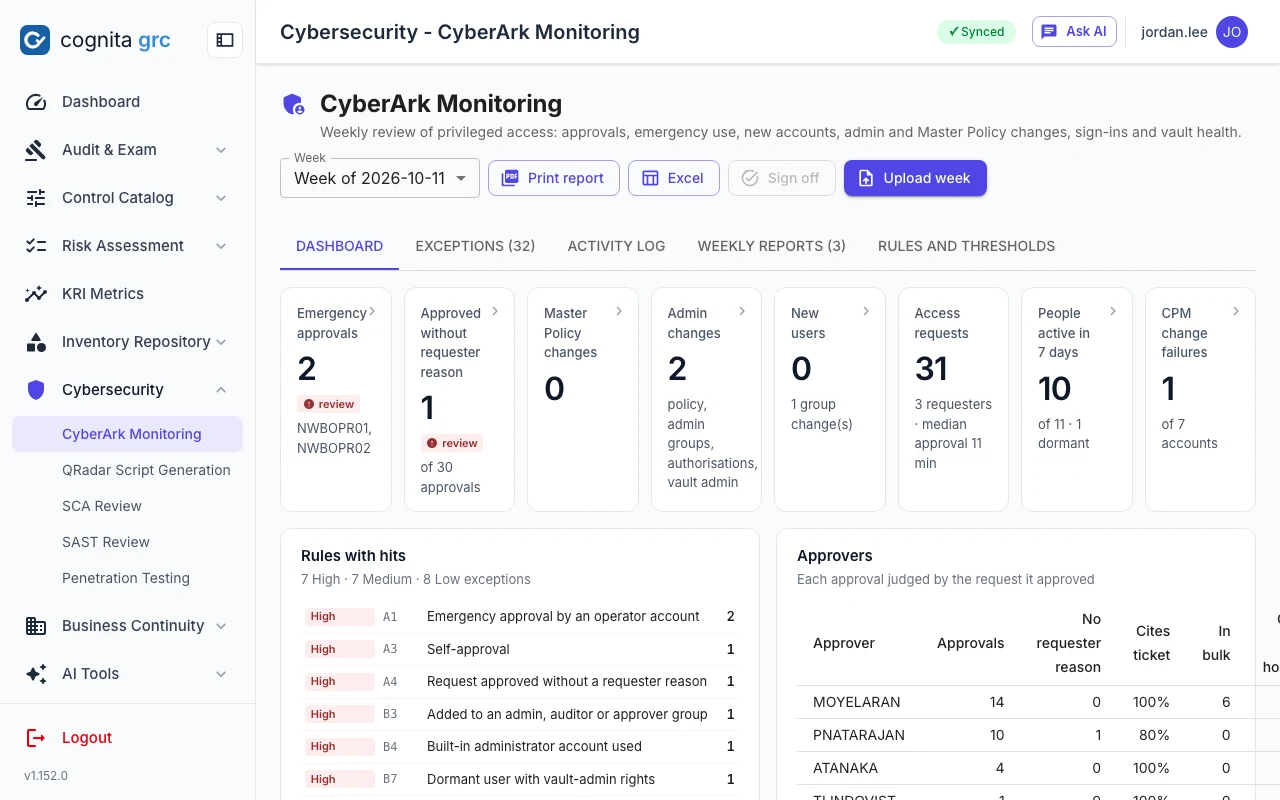Open the Emergency approvals card arrow

372,311
